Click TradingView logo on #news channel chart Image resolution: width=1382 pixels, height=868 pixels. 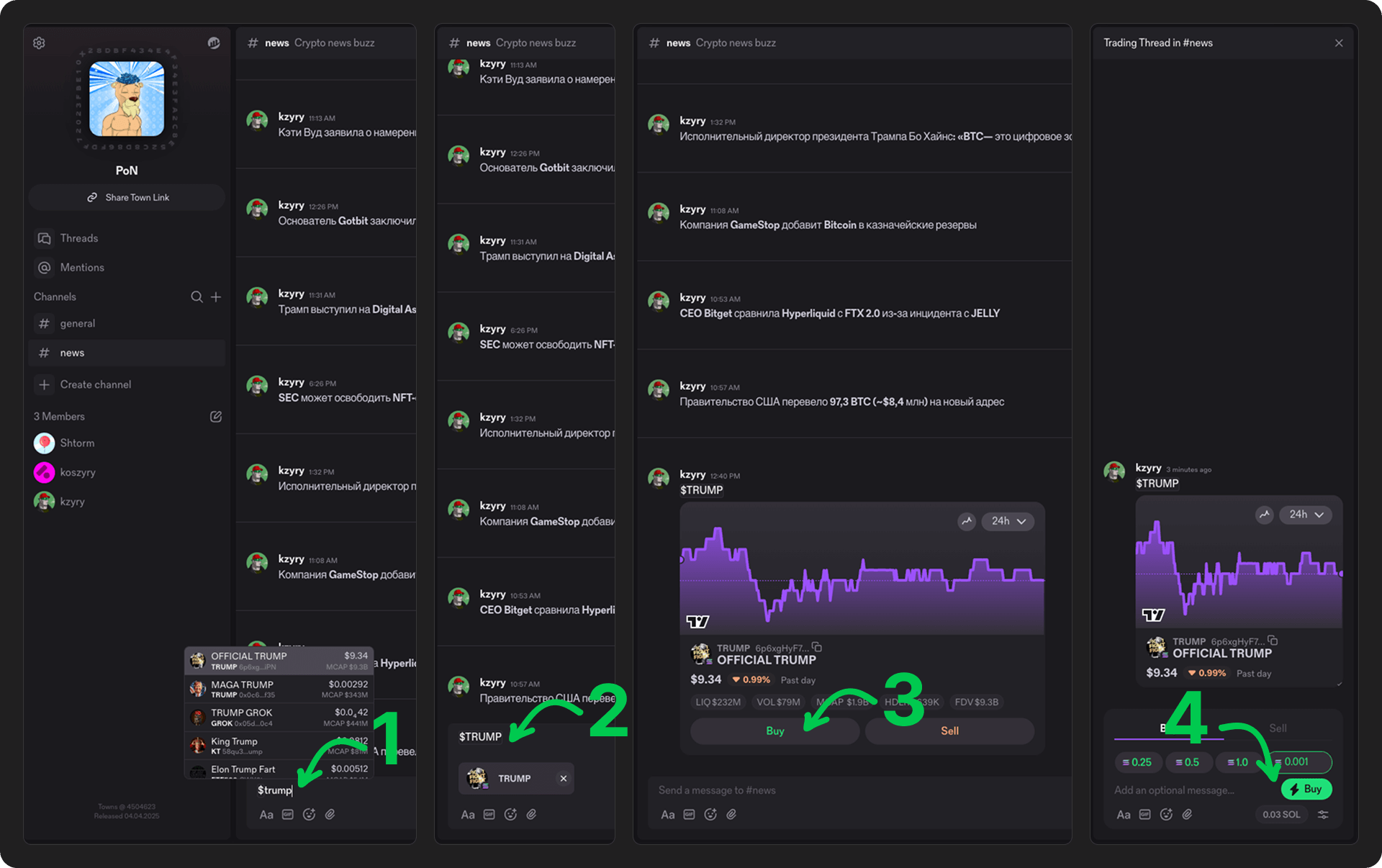click(x=697, y=621)
